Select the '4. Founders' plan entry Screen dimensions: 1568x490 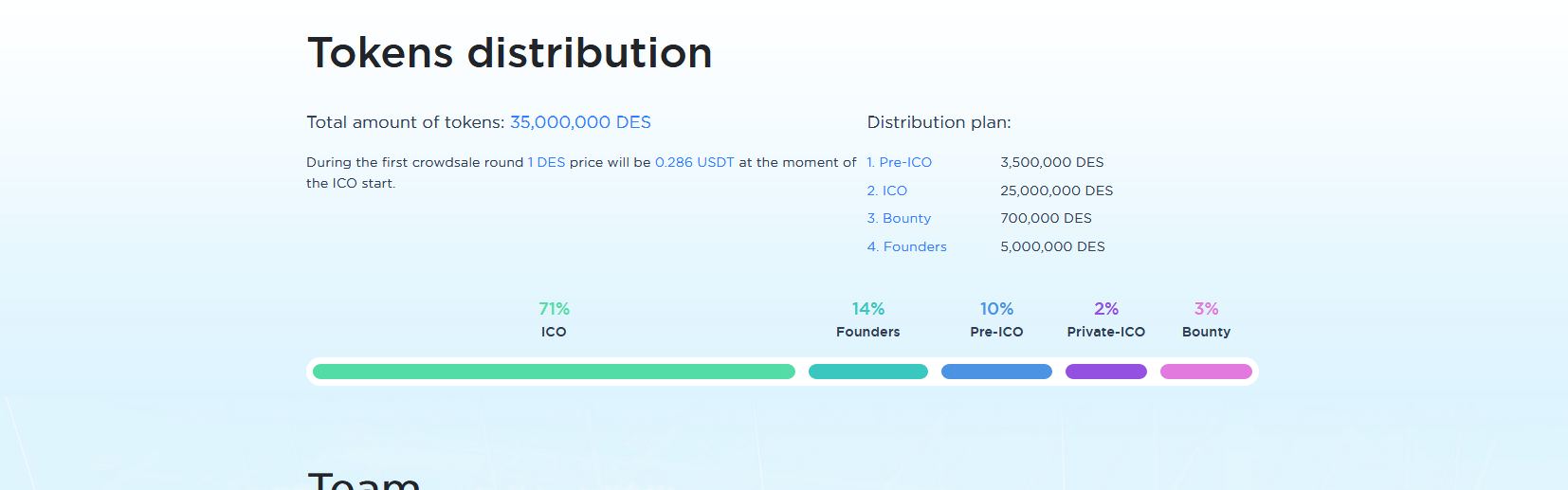pyautogui.click(x=906, y=246)
